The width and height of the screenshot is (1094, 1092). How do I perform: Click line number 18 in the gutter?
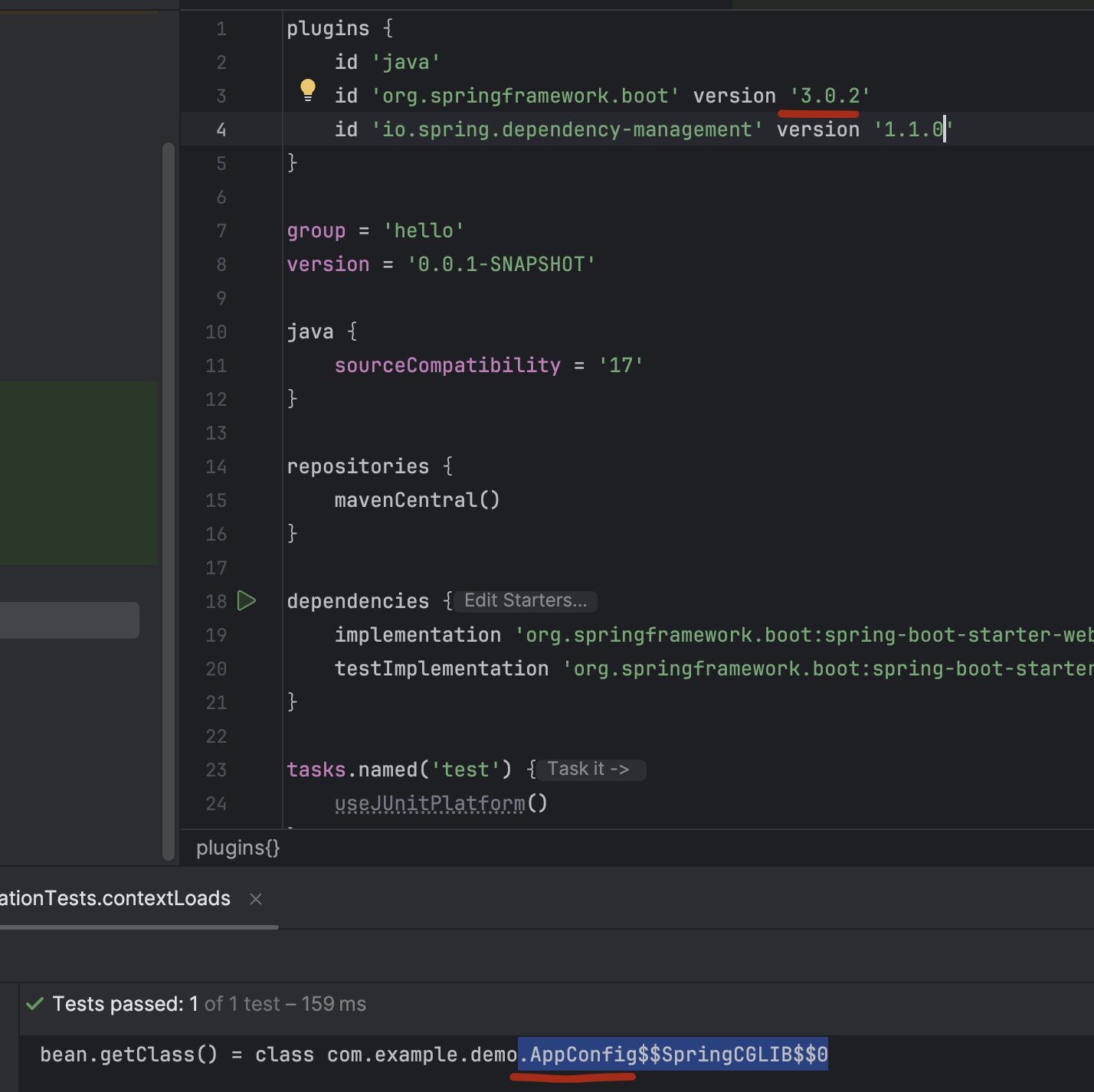coord(216,601)
